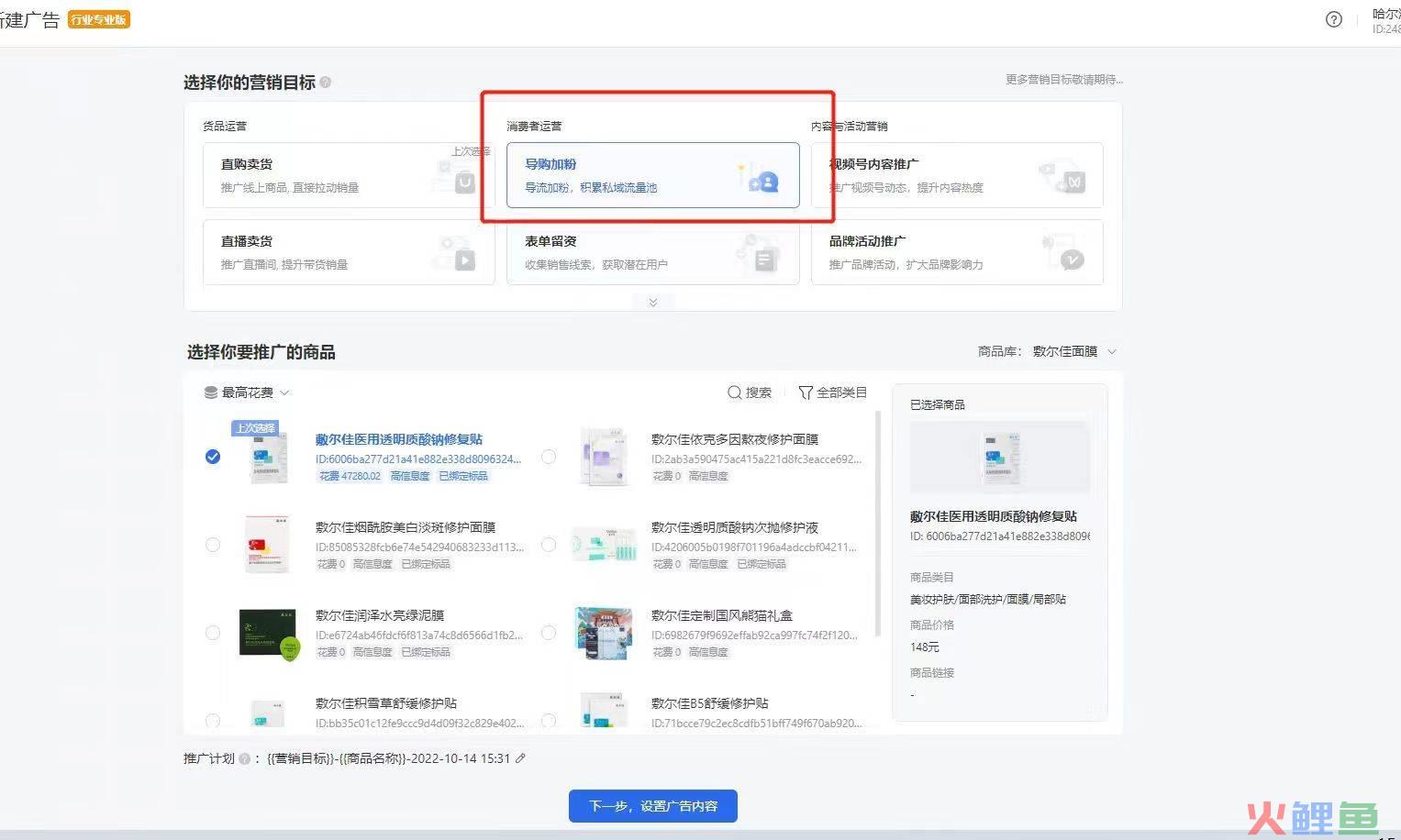Click thumbnail of 敷尔佳依克多因熬夜修护面膜

click(605, 457)
